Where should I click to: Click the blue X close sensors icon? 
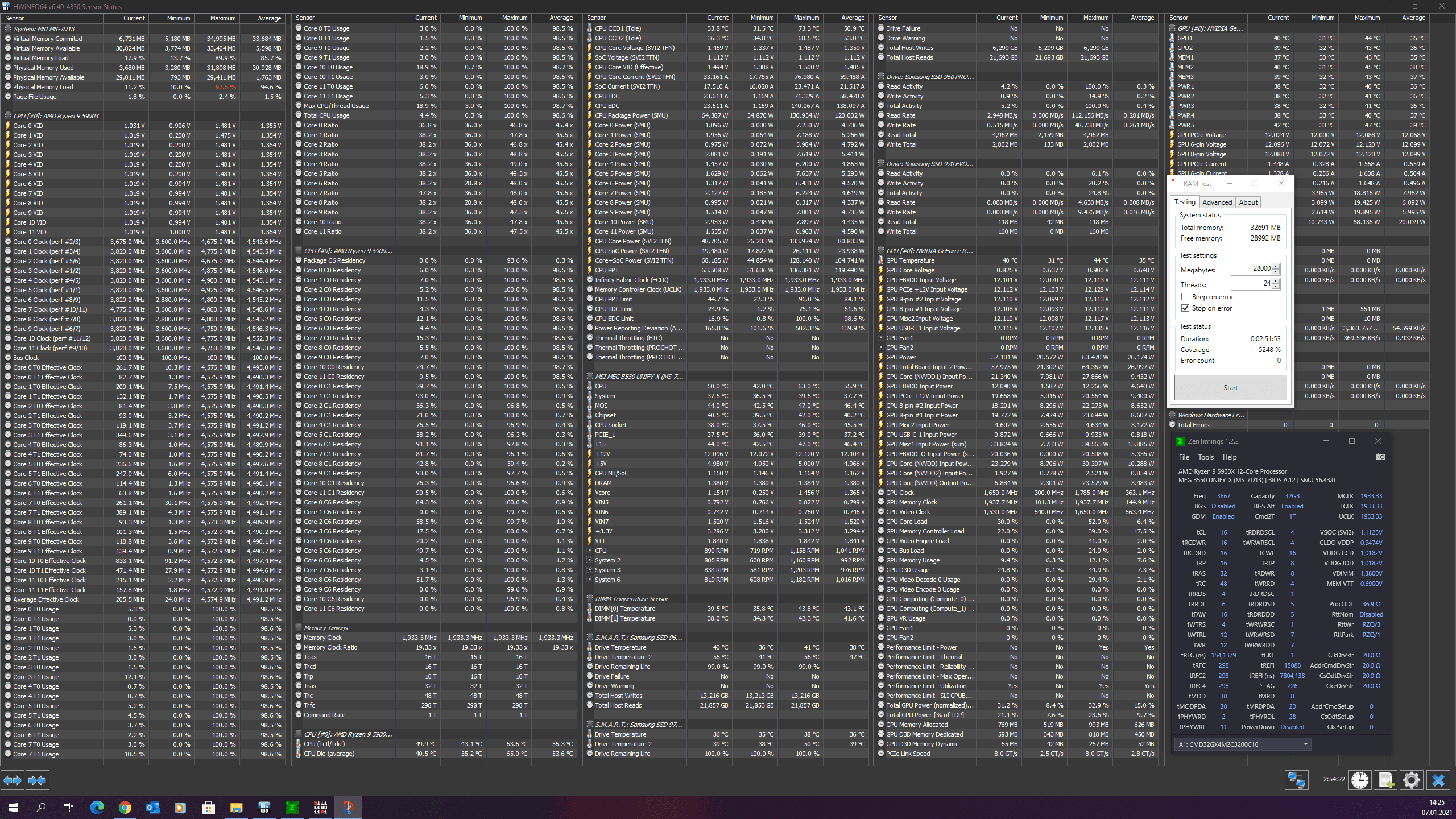pos(1438,780)
